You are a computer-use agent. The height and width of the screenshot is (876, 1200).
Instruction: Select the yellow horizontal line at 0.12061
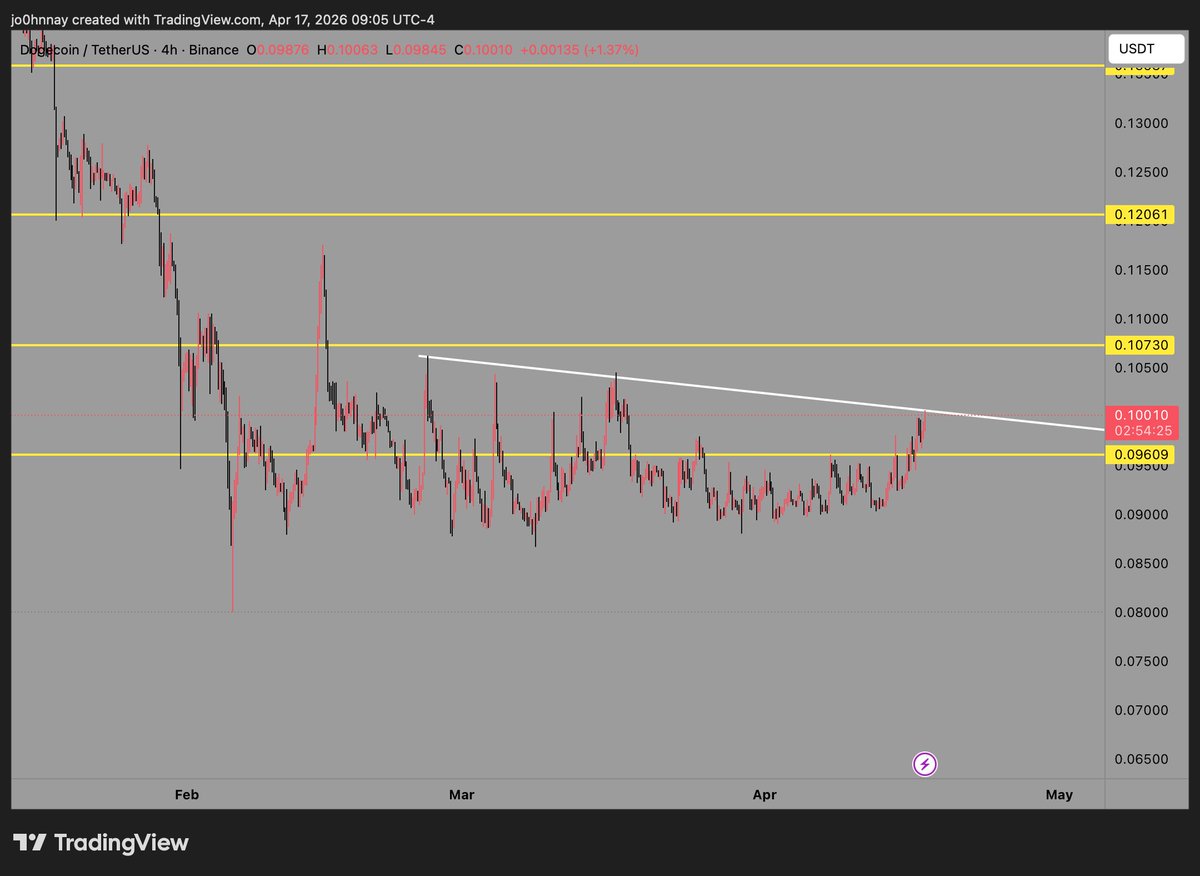tap(558, 214)
